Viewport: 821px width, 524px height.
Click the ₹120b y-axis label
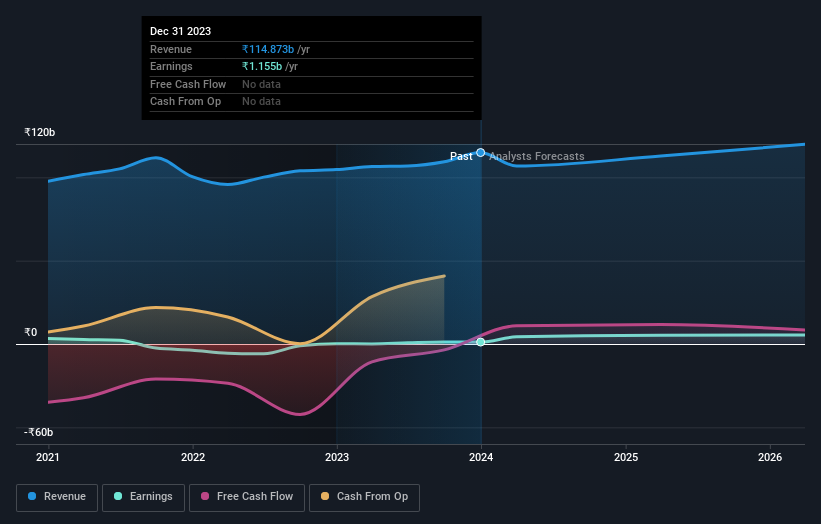40,132
